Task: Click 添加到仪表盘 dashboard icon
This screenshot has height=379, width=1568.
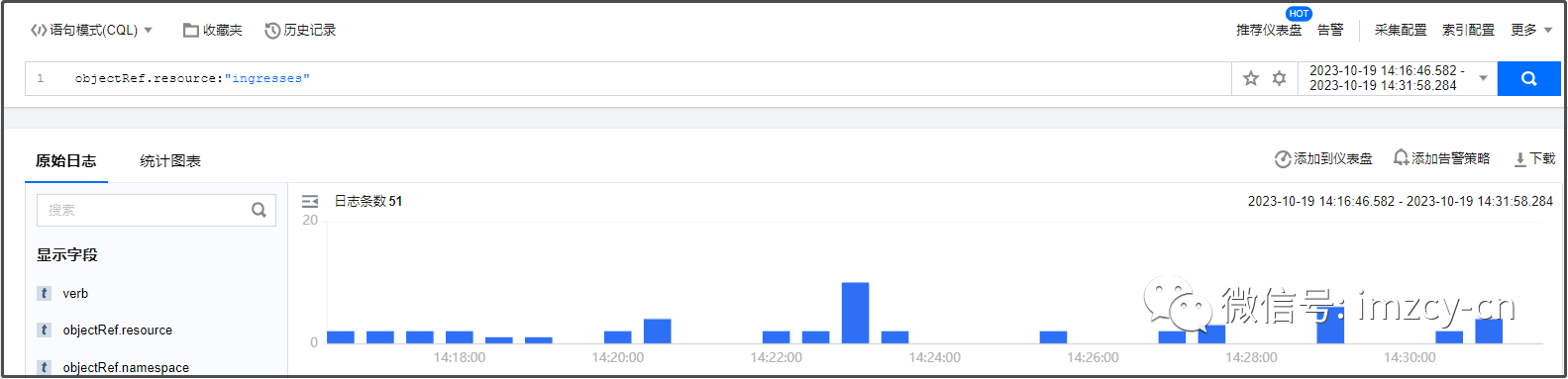Action: (x=1283, y=159)
